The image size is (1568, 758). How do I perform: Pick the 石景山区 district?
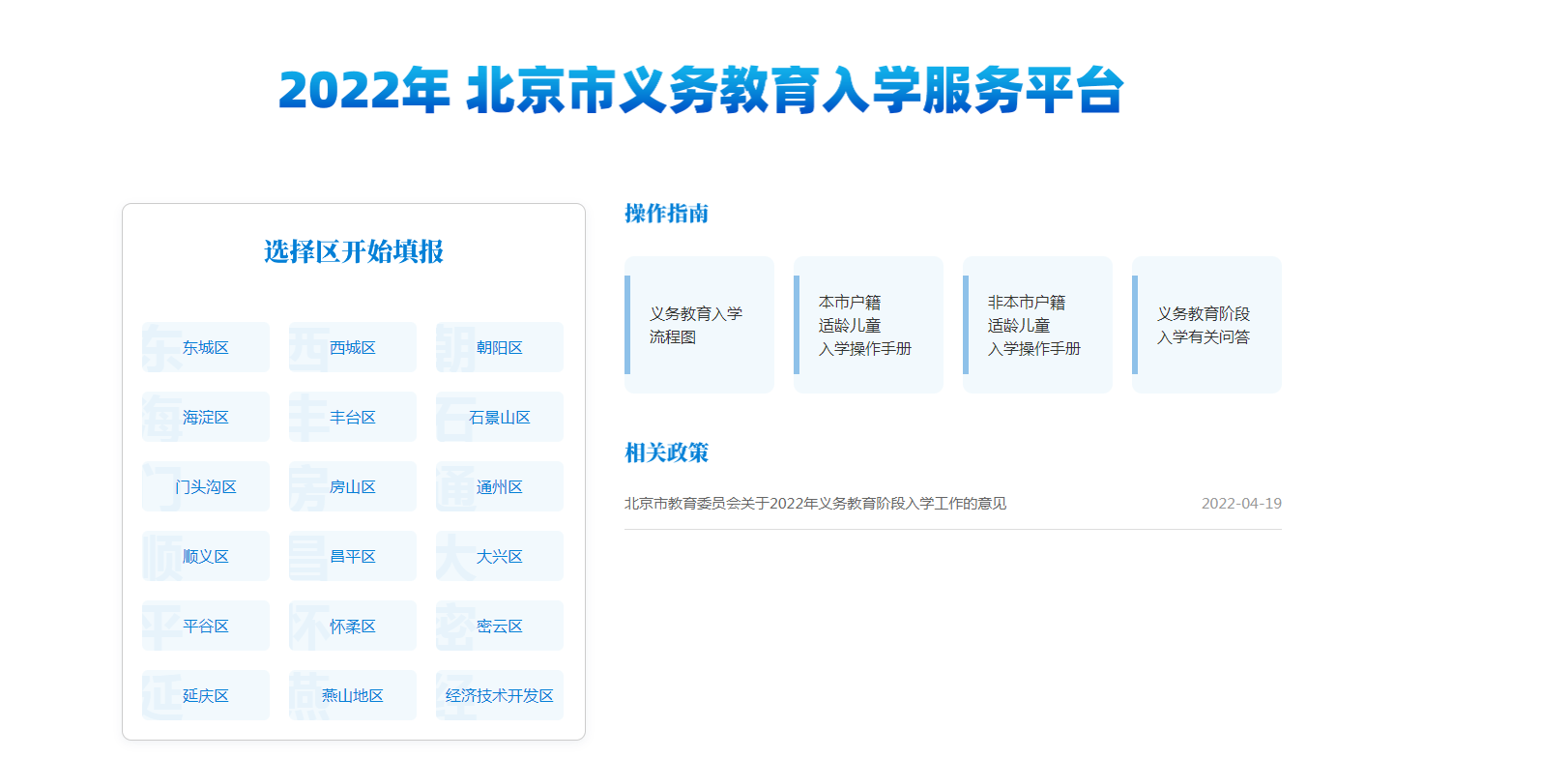coord(500,417)
